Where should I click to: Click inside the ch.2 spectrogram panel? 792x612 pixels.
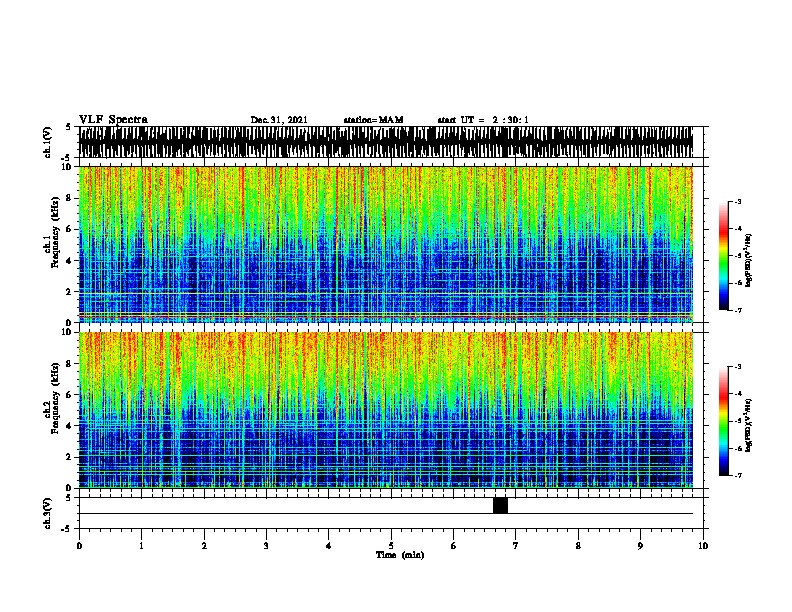click(386, 410)
